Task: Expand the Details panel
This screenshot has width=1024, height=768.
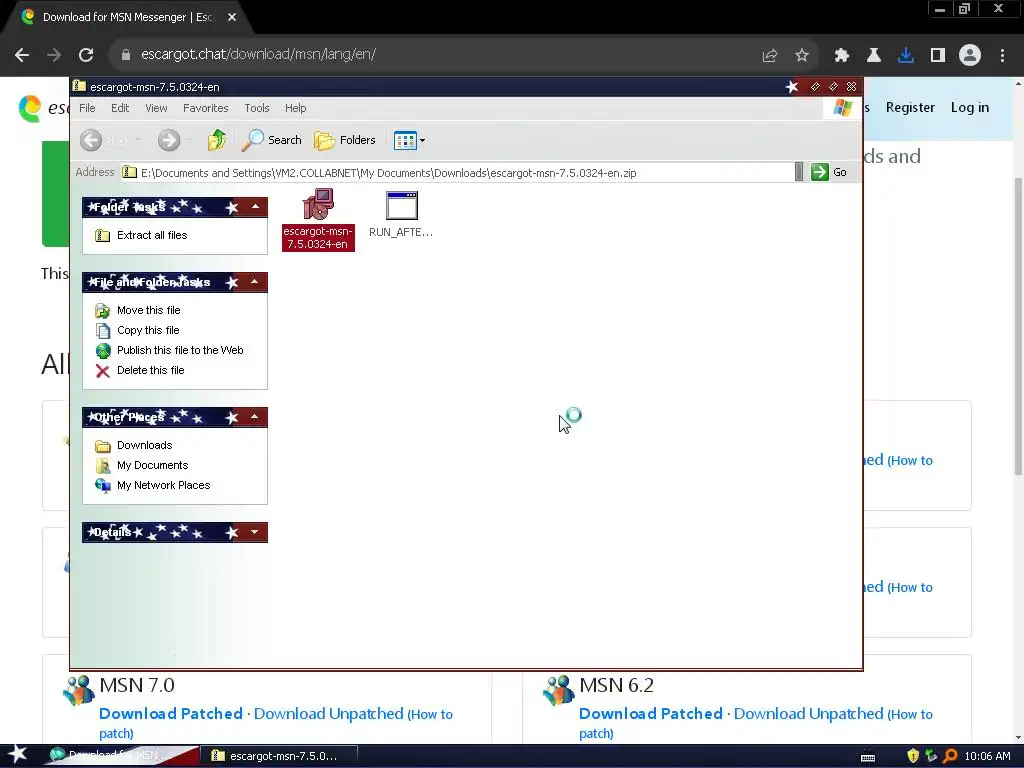Action: click(x=255, y=532)
